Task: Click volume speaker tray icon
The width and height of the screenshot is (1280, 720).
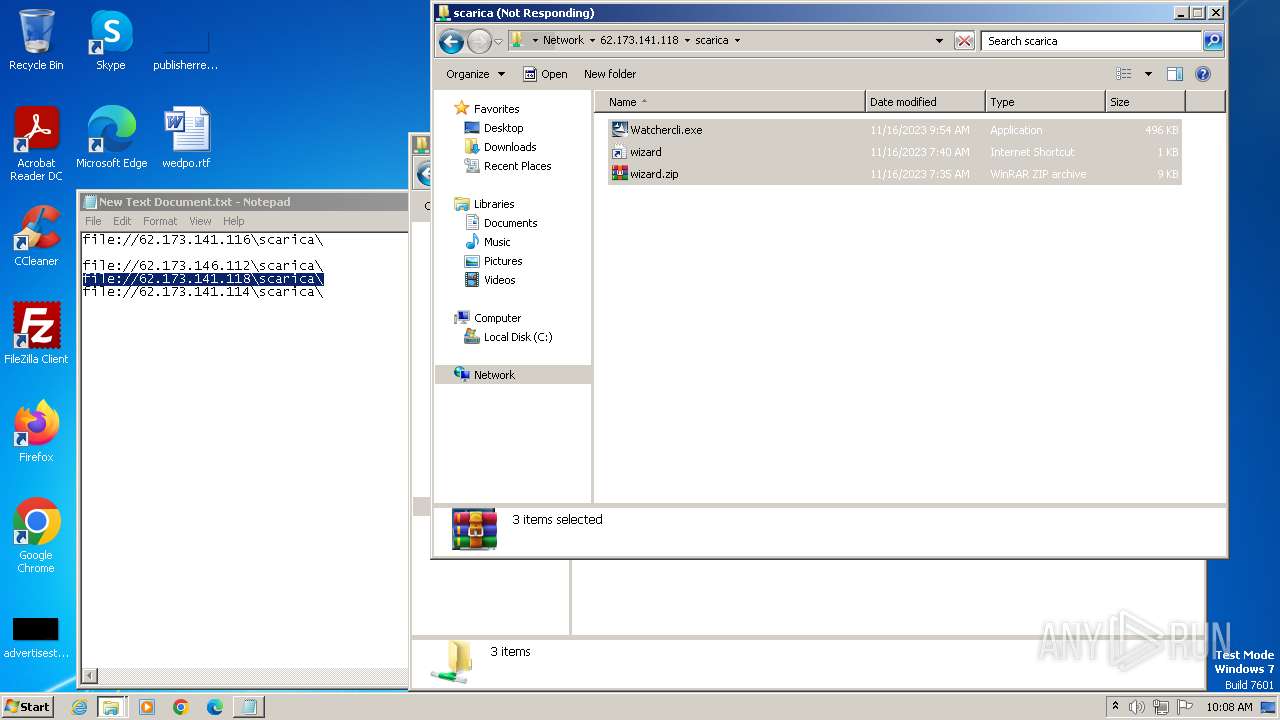Action: [x=1137, y=707]
